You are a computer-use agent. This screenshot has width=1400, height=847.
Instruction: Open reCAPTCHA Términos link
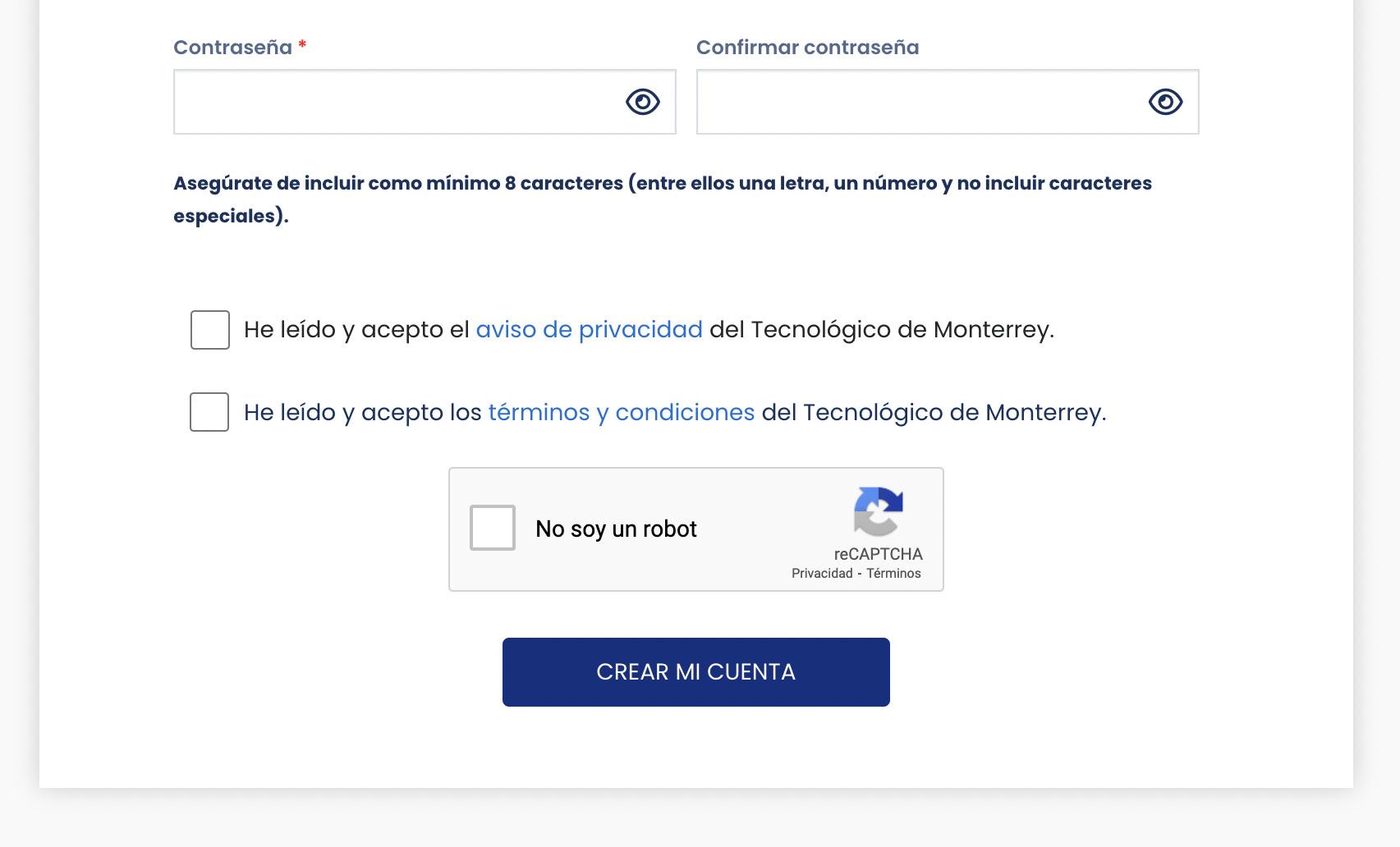pyautogui.click(x=893, y=574)
